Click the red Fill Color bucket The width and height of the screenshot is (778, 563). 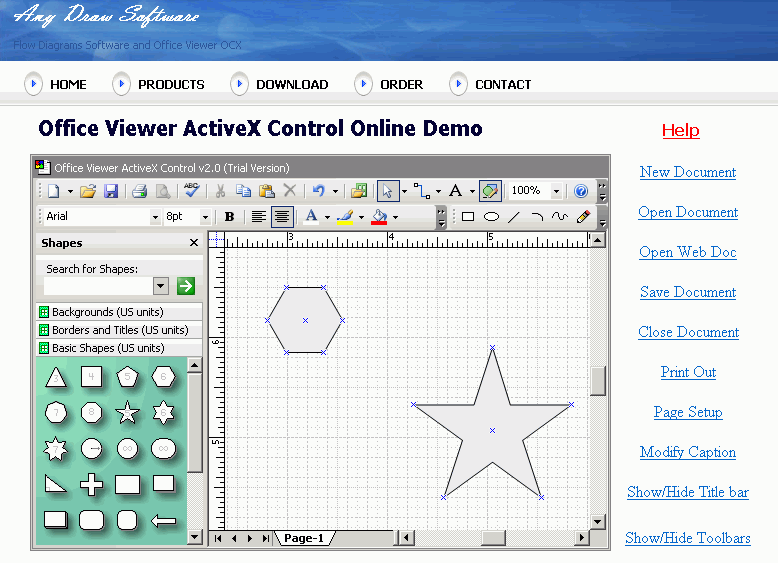pyautogui.click(x=379, y=217)
